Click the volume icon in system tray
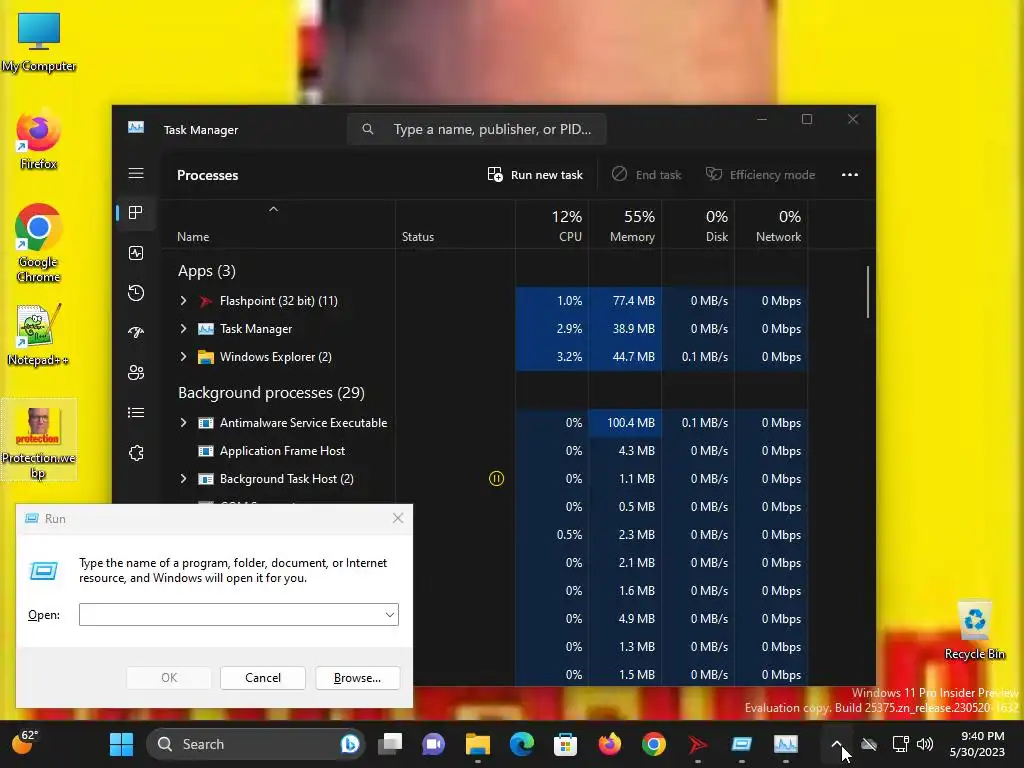Image resolution: width=1024 pixels, height=768 pixels. [925, 744]
